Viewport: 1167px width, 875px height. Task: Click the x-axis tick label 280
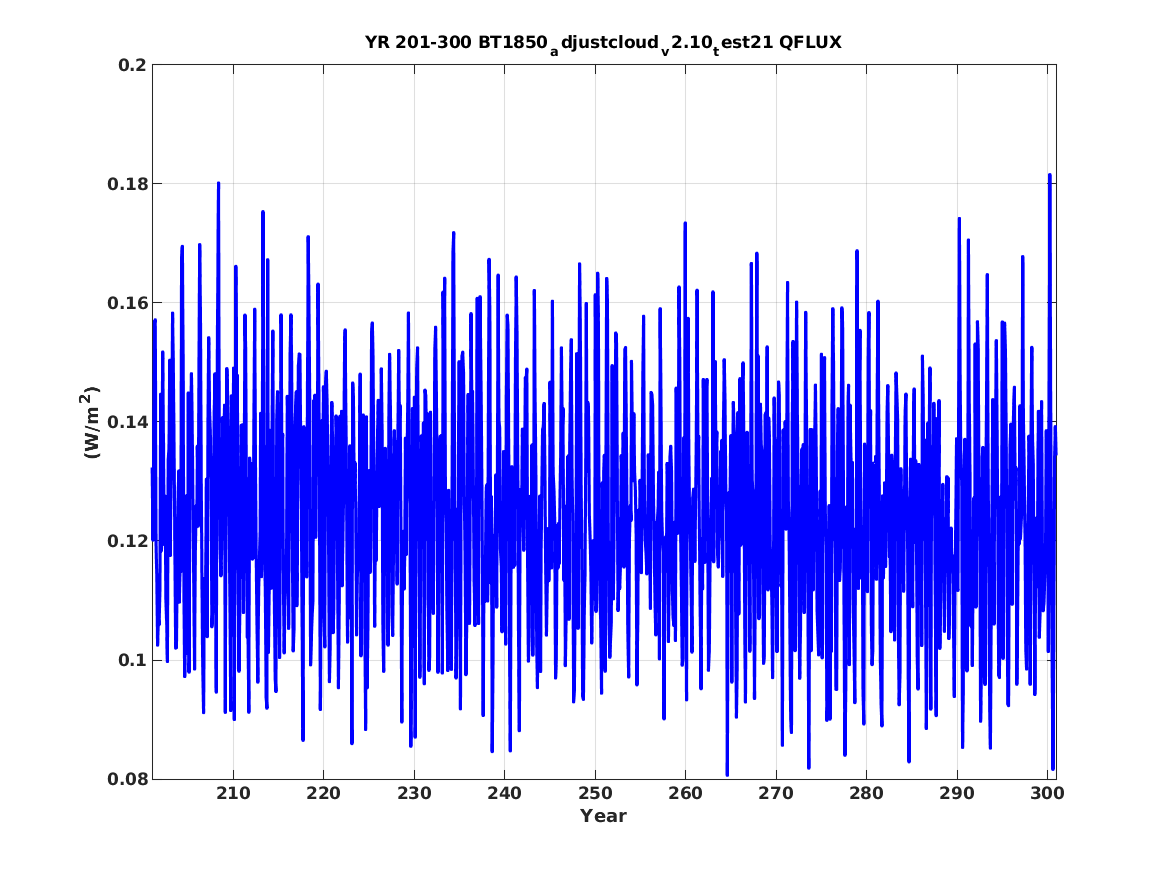[866, 793]
